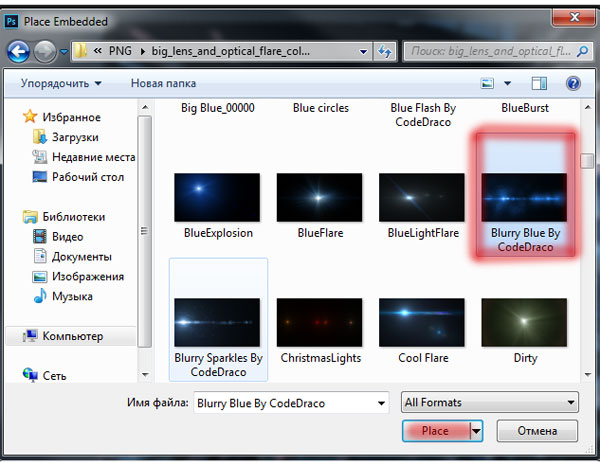
Task: Click Blue Flash By CodeDraco file name
Action: point(423,115)
